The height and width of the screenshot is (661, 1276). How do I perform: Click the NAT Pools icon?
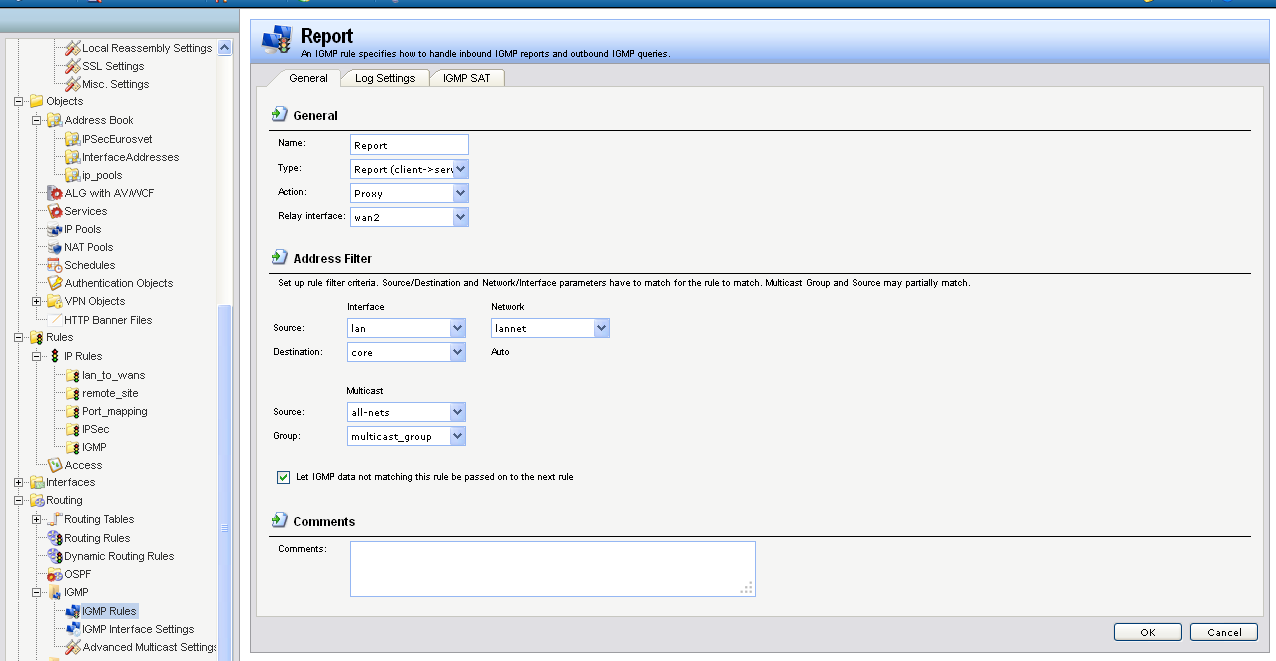coord(55,247)
